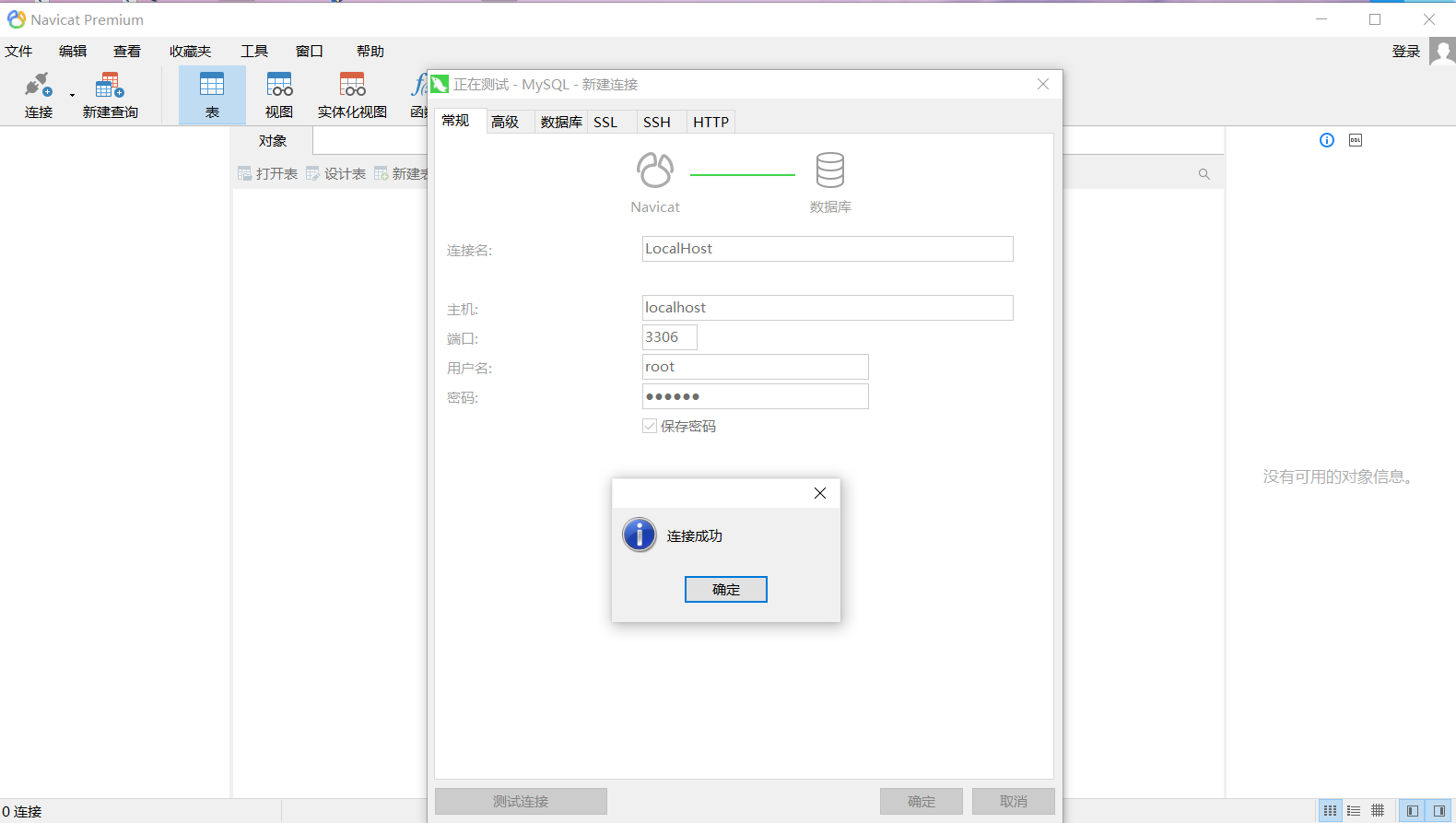1456x823 pixels.
Task: Close the New Connection dialog
Action: (1043, 84)
